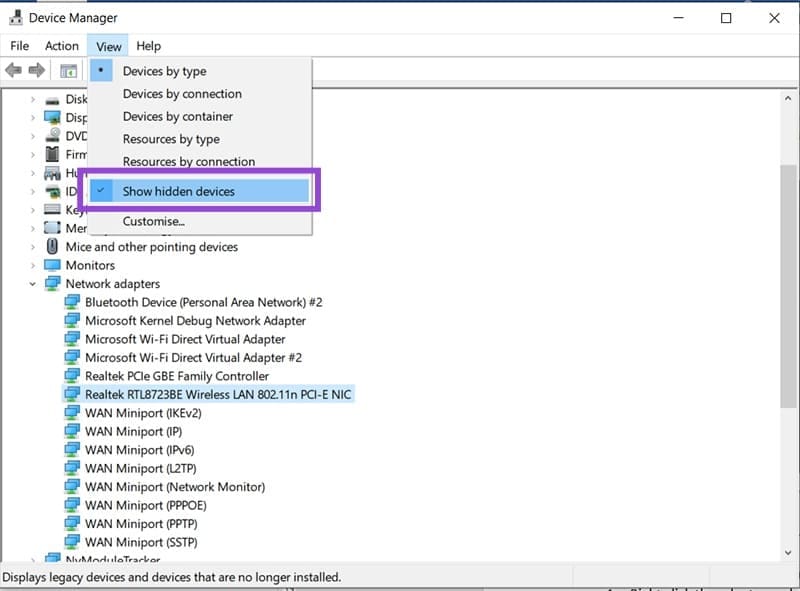Click the forward navigation arrow icon
The height and width of the screenshot is (591, 800).
tap(37, 70)
